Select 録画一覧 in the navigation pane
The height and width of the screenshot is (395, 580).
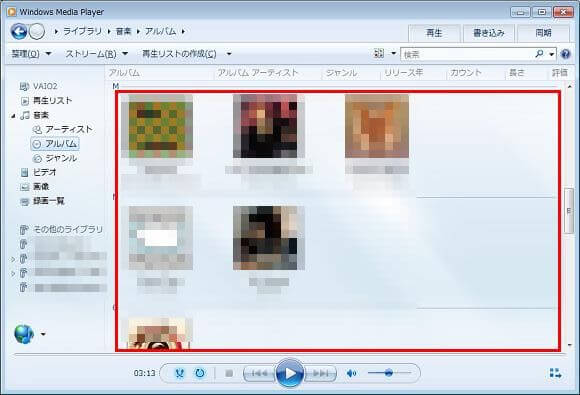tap(48, 201)
